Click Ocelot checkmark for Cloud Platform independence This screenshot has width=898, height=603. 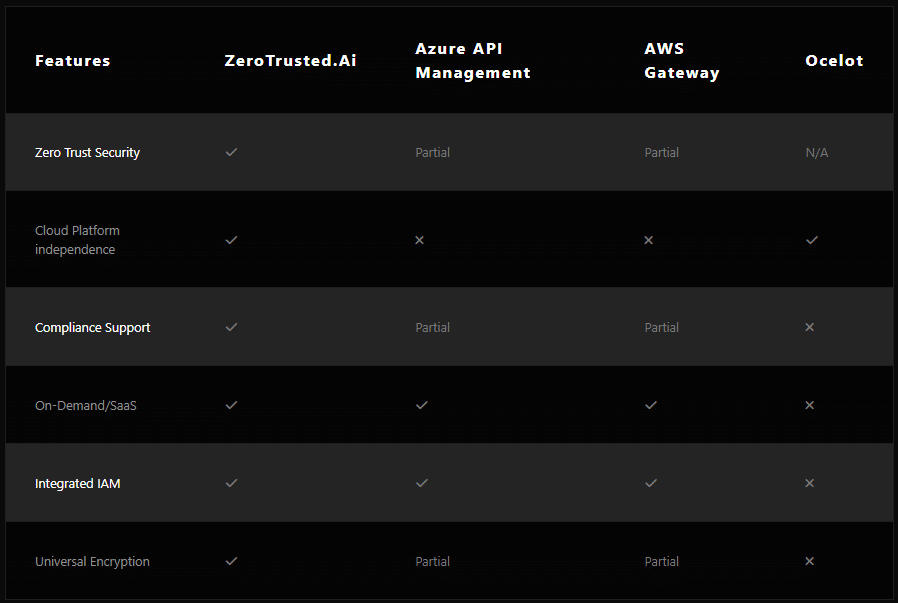pos(812,240)
